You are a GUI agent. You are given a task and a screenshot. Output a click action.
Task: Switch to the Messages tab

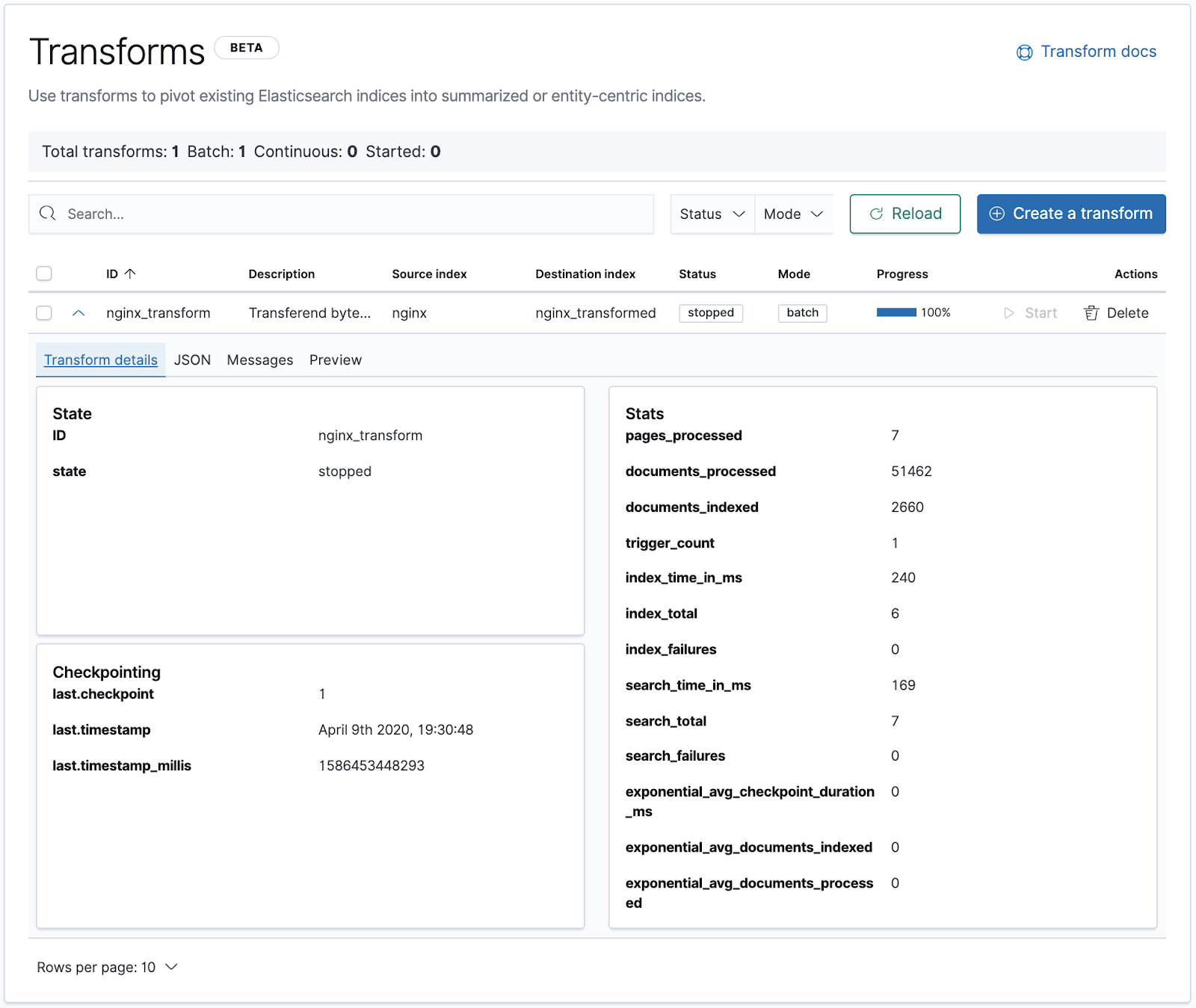260,360
